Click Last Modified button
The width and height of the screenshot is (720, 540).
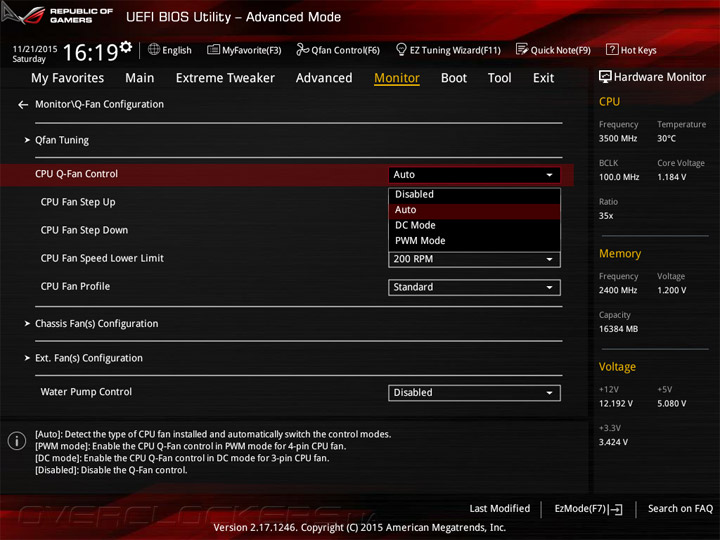pyautogui.click(x=500, y=509)
